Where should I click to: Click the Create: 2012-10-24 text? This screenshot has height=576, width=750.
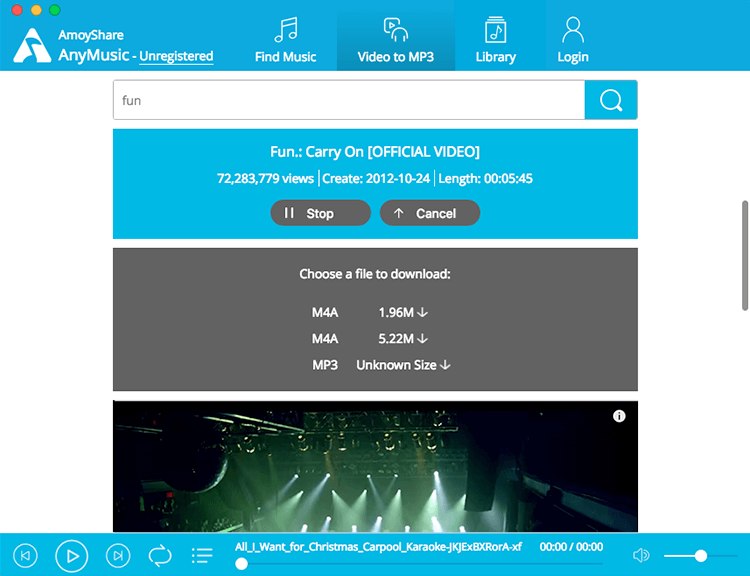(376, 178)
